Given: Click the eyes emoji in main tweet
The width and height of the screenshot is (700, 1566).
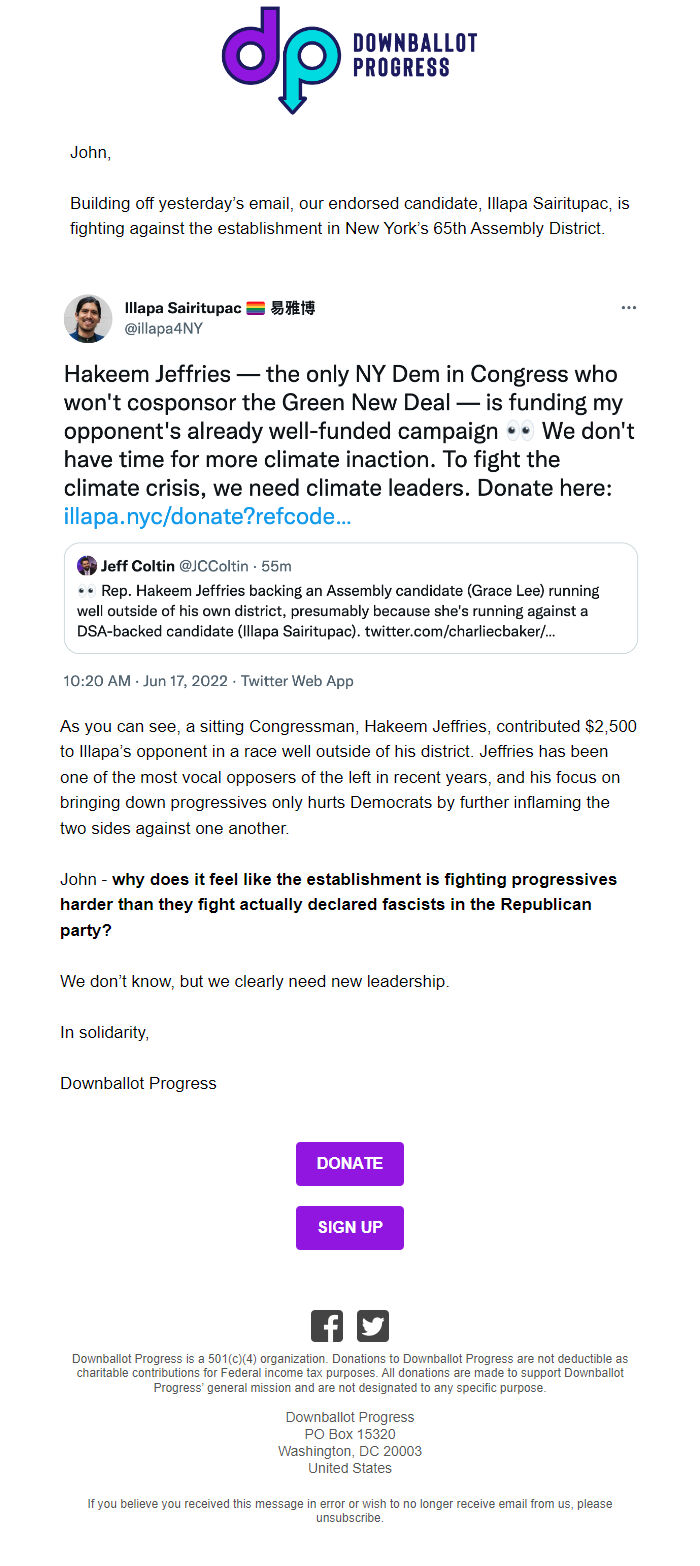Looking at the screenshot, I should click(x=521, y=432).
